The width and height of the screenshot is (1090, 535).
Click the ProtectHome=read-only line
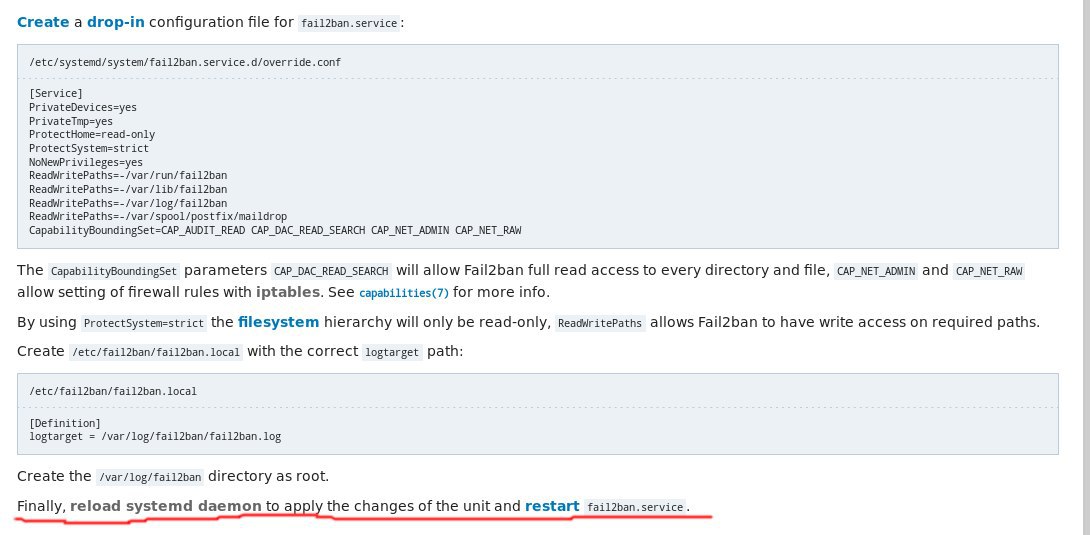[x=92, y=134]
